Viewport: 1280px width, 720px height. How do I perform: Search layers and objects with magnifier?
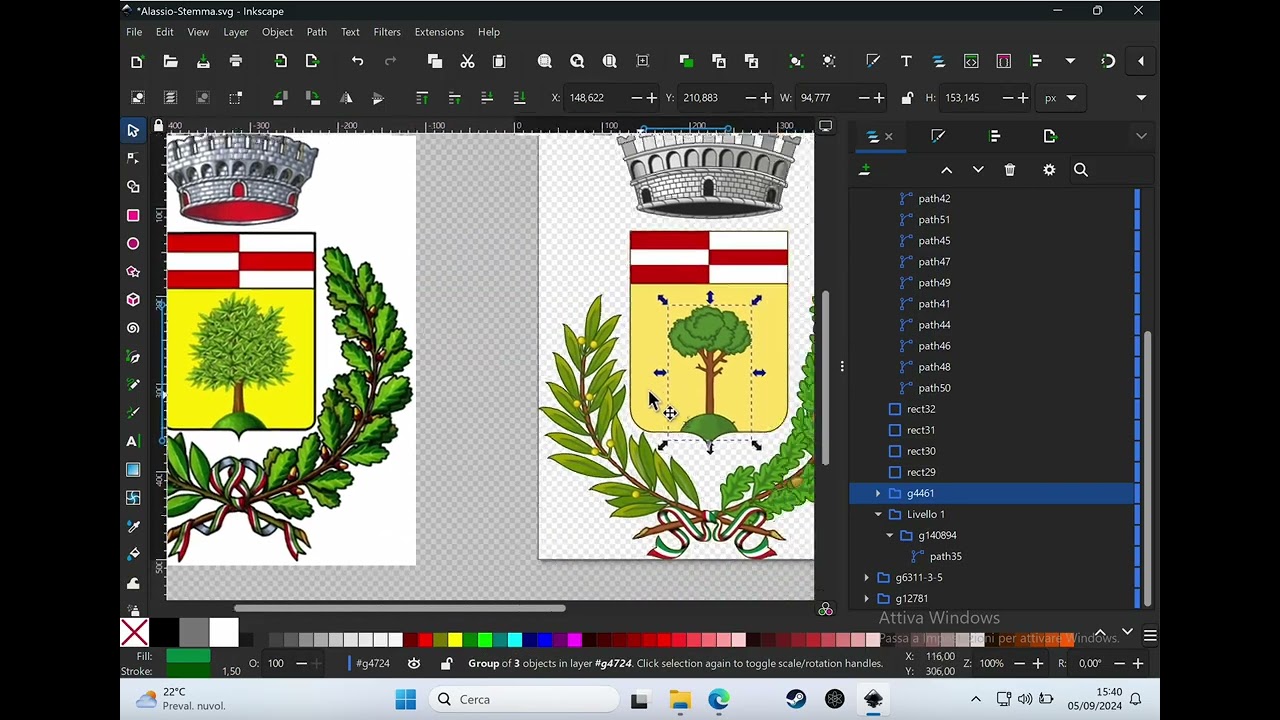1081,170
